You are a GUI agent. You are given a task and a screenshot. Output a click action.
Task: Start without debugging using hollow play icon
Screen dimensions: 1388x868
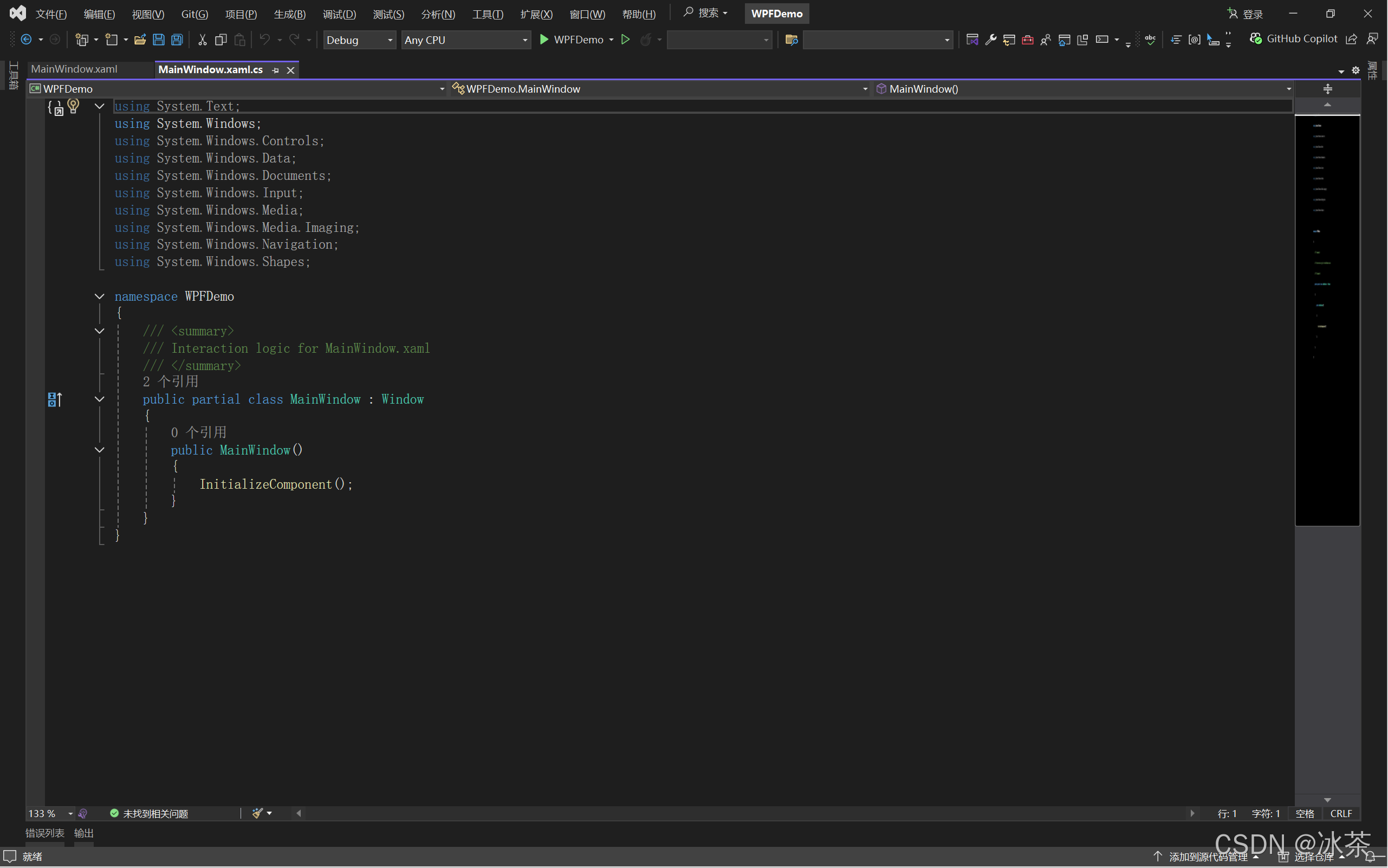coord(626,40)
